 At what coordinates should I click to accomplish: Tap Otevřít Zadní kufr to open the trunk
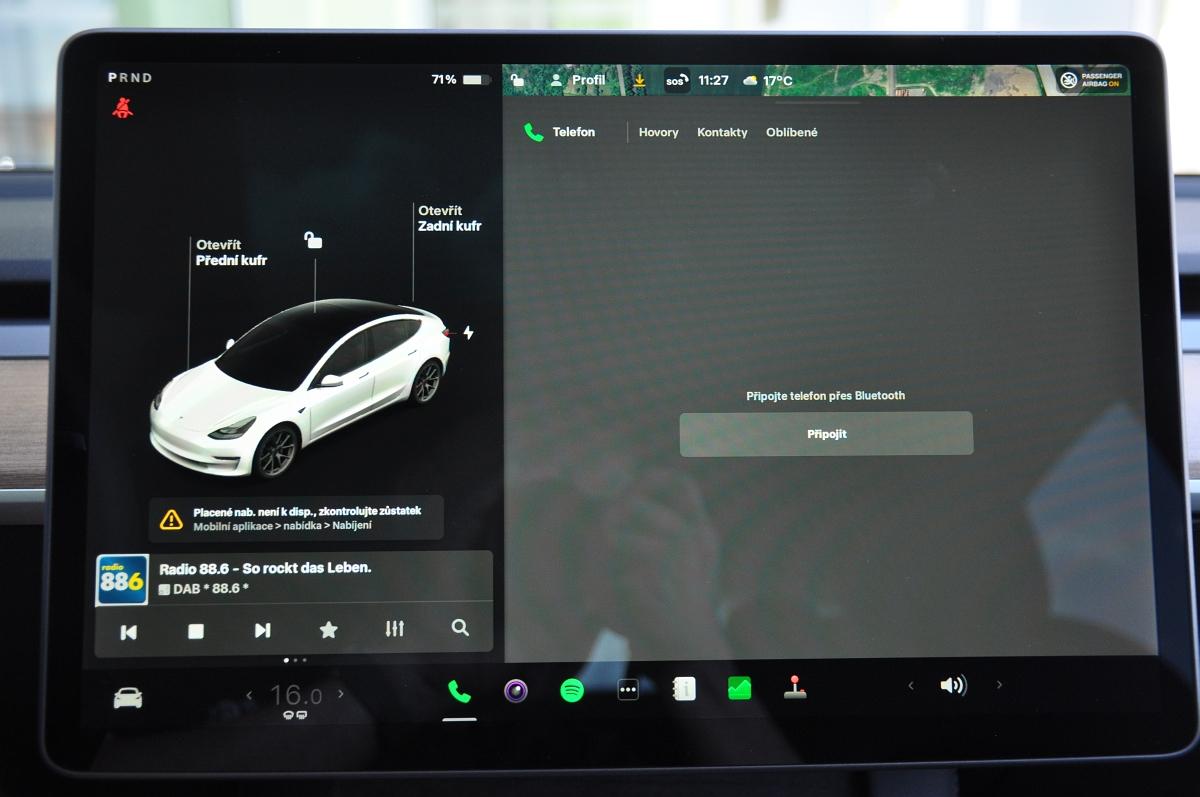pos(449,219)
